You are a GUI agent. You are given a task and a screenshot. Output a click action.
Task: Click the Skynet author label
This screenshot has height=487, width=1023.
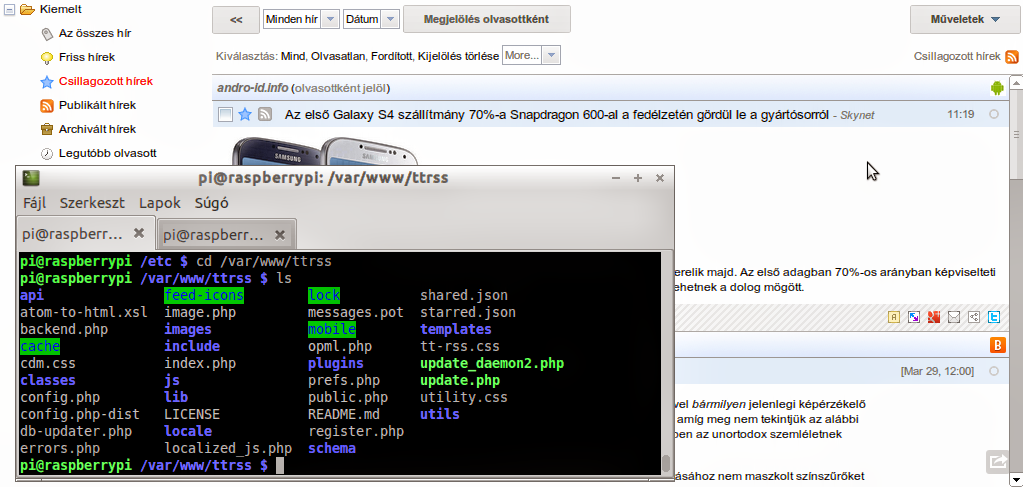pyautogui.click(x=857, y=116)
